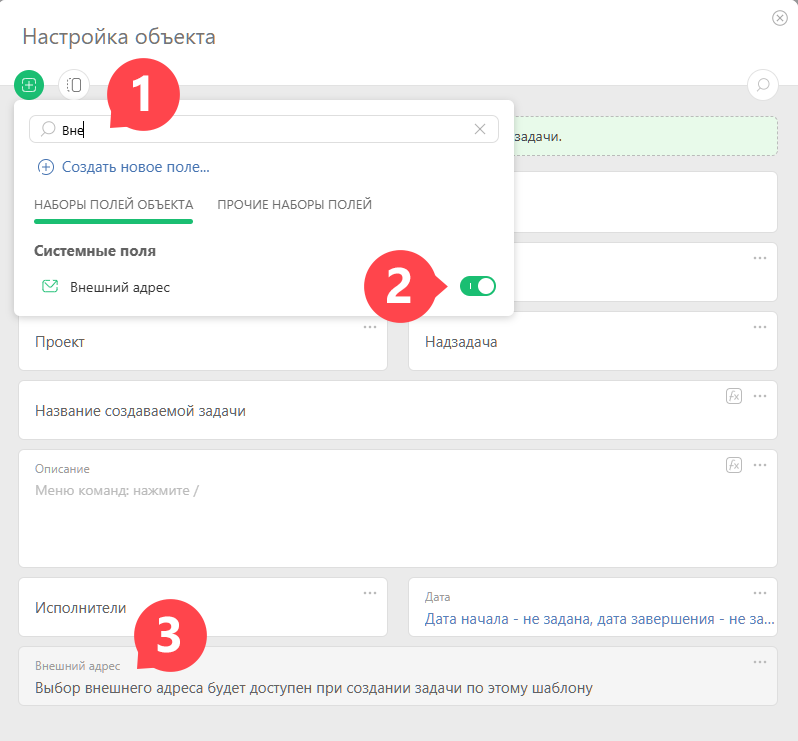Expand the options menu of the Исполнители field
Screen dimensions: 798x741
pos(370,593)
